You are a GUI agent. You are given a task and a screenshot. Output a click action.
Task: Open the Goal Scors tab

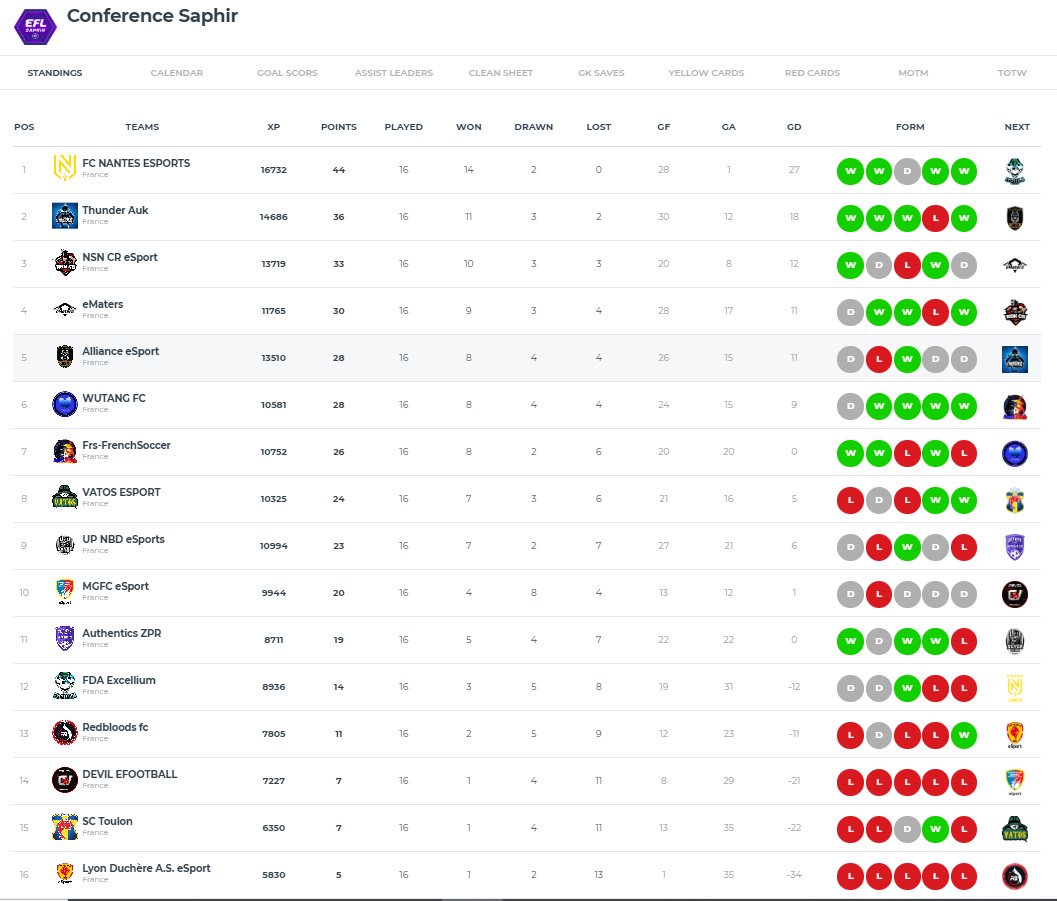(x=287, y=73)
